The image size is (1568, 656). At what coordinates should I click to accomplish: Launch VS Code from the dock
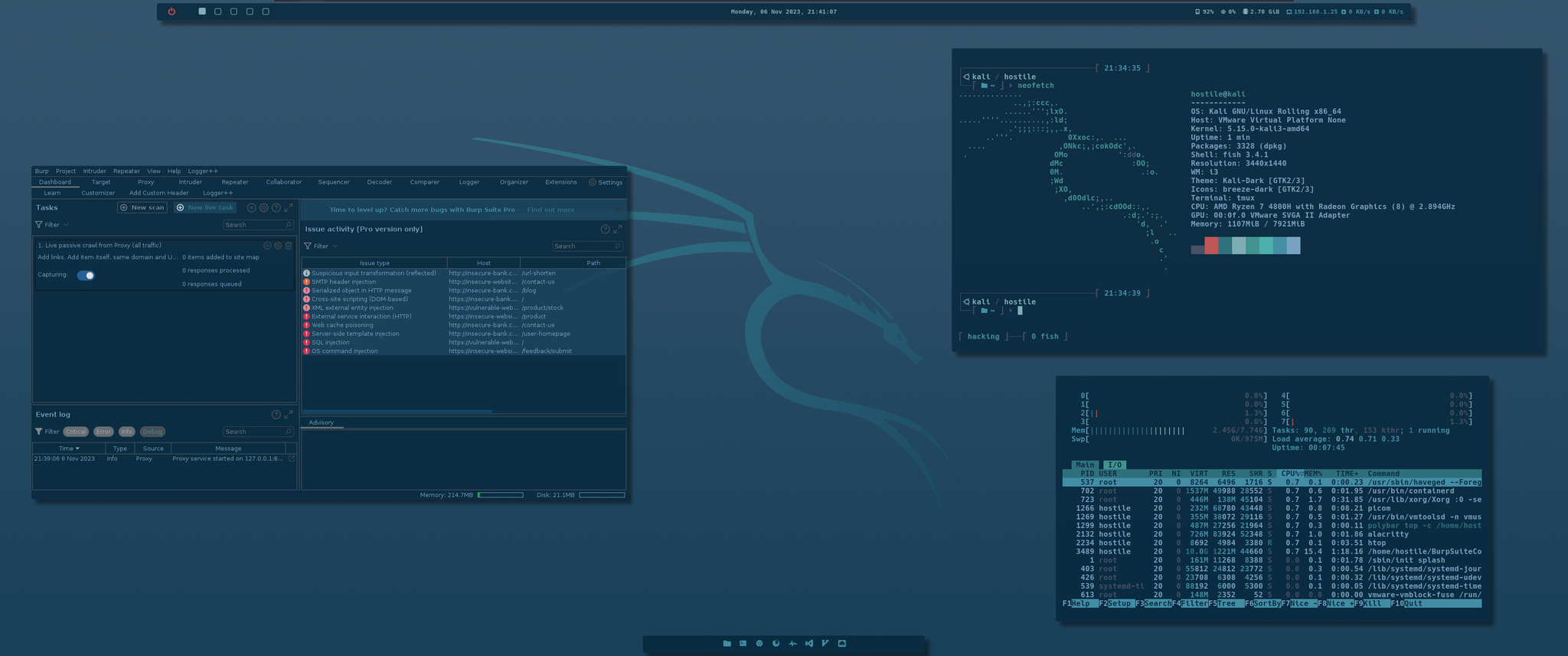click(x=808, y=644)
